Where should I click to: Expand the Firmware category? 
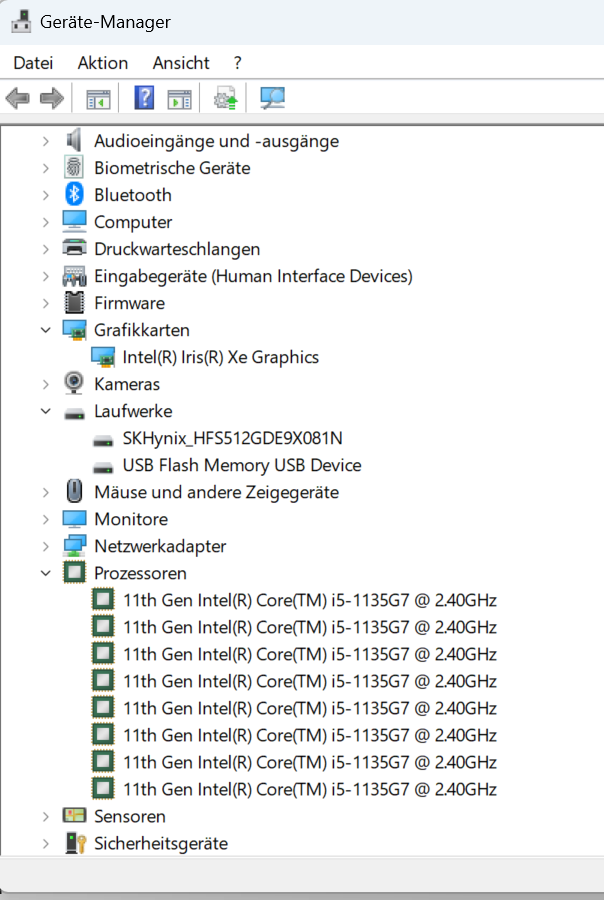[46, 303]
